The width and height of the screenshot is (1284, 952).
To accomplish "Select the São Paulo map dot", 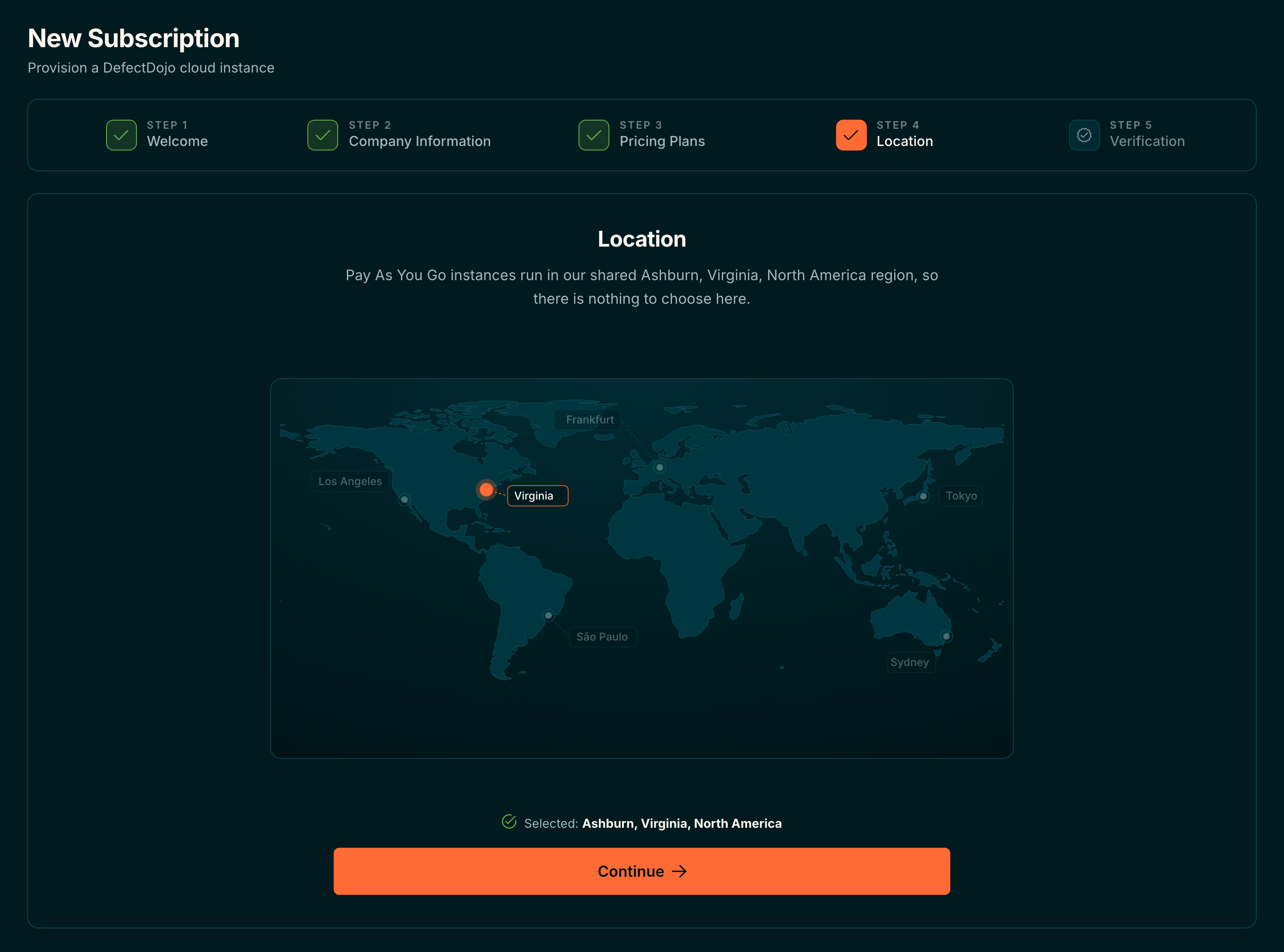I will coord(549,616).
